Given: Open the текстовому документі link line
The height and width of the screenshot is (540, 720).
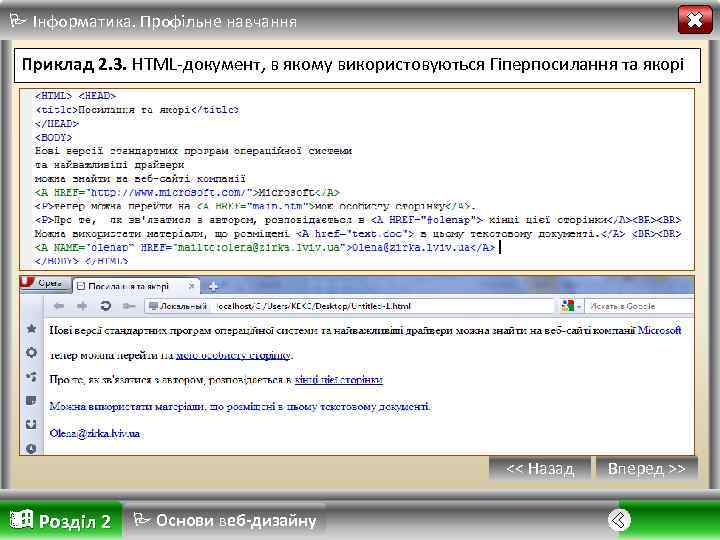Looking at the screenshot, I should coord(240,406).
